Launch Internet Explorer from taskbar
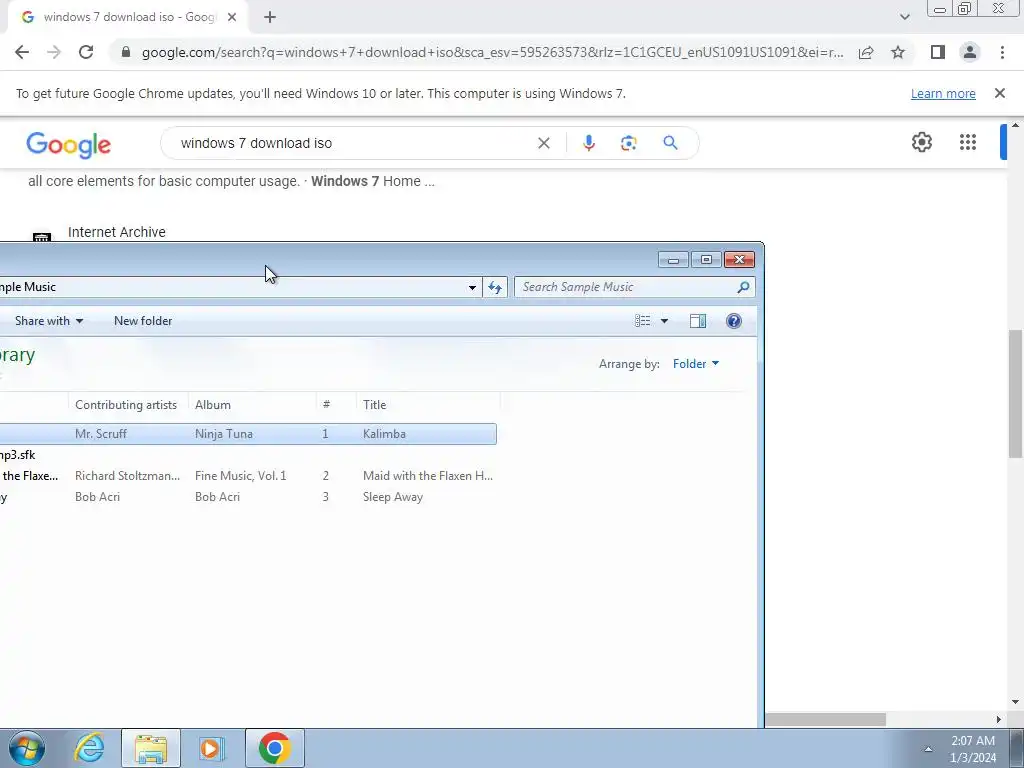Image resolution: width=1024 pixels, height=768 pixels. pyautogui.click(x=89, y=748)
